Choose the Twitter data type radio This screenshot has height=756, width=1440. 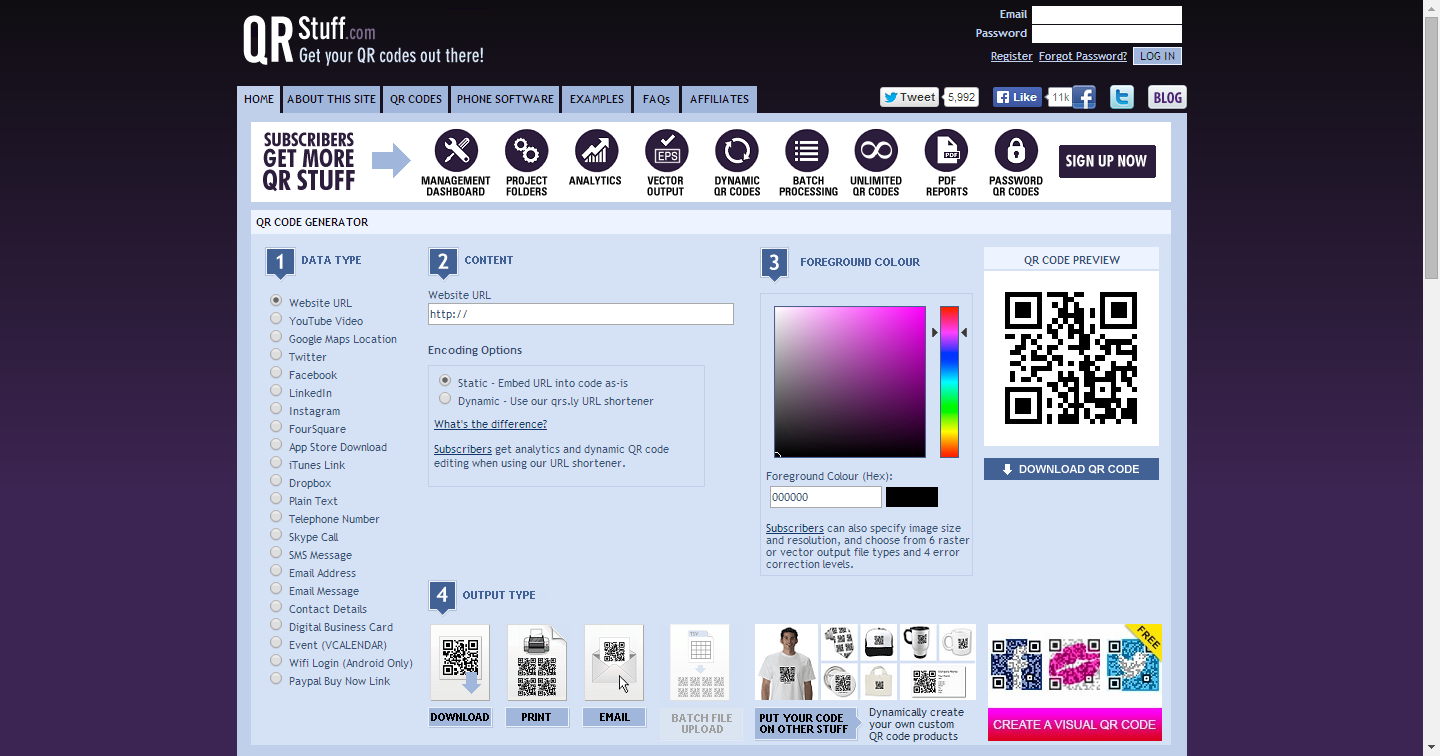(x=276, y=354)
